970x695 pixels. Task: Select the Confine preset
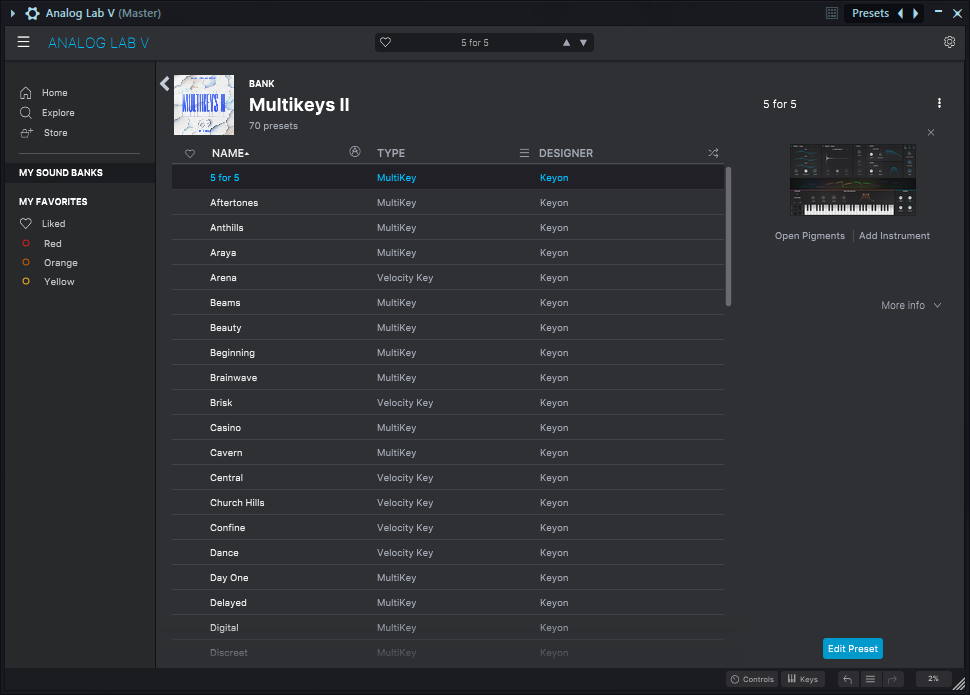click(448, 528)
